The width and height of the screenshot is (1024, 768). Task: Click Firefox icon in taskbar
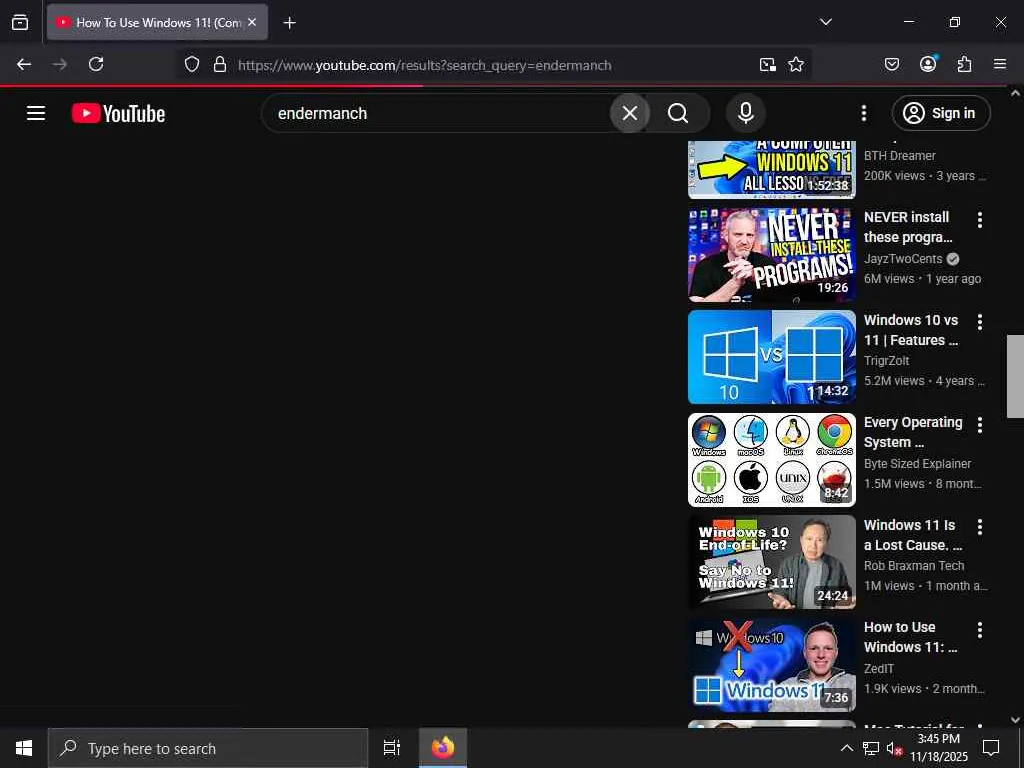[443, 748]
